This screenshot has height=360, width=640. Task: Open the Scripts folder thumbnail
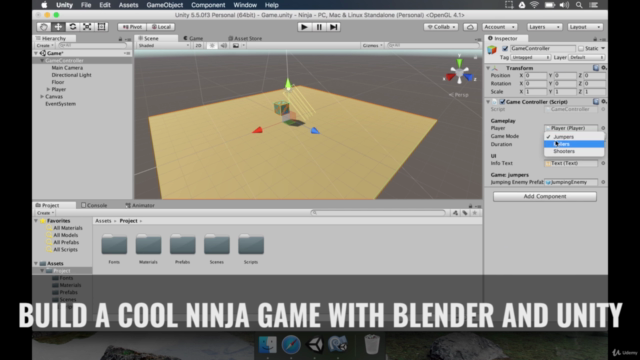pos(251,244)
